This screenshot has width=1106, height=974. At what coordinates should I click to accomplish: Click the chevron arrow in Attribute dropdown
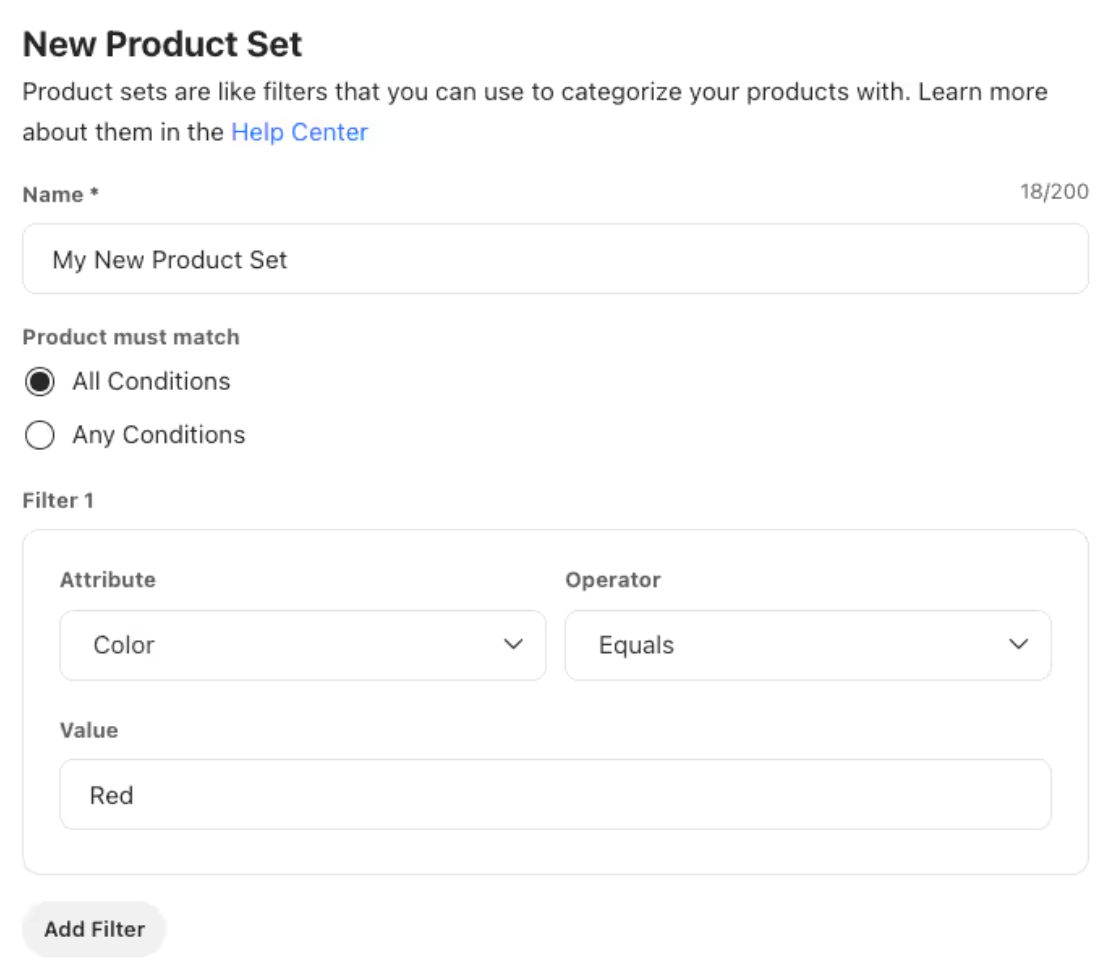tap(513, 645)
